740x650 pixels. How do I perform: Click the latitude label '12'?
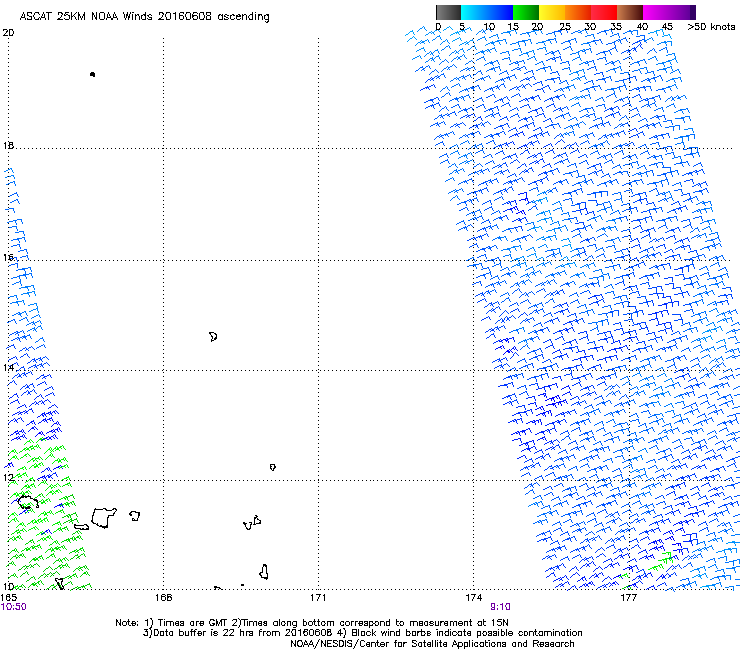(x=8, y=478)
